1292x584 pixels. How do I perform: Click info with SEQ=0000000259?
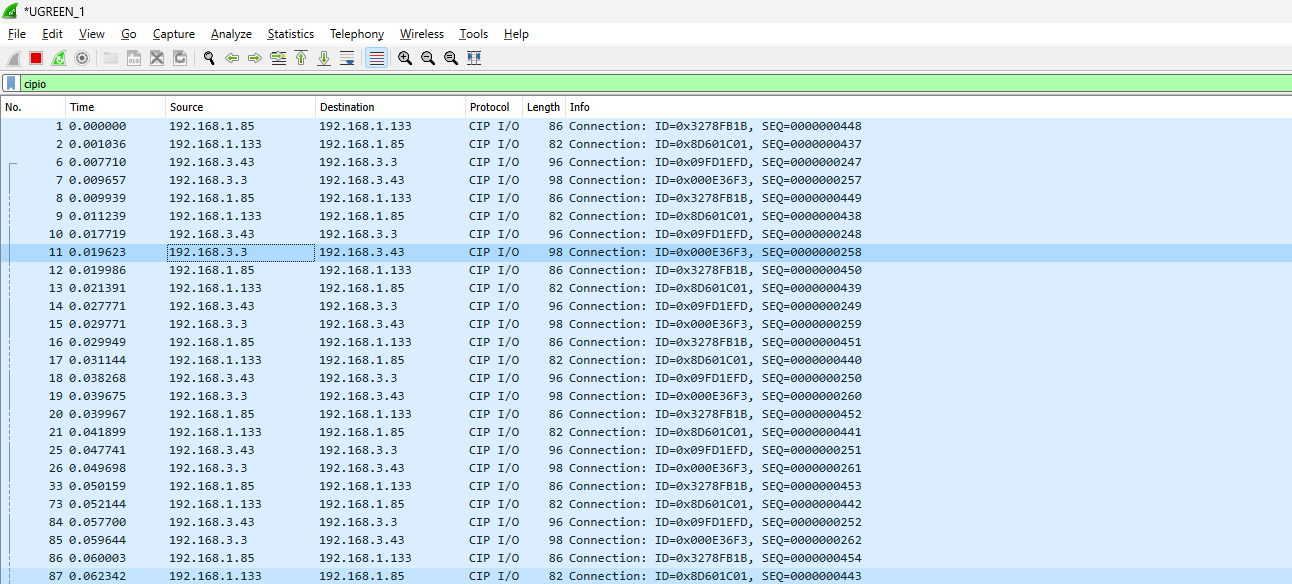click(715, 324)
